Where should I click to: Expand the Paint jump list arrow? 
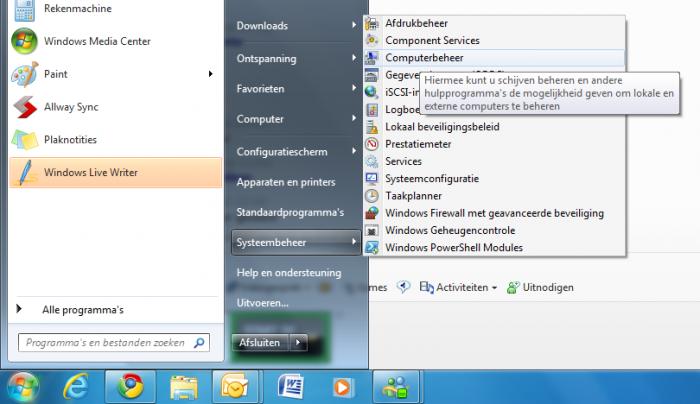(x=210, y=74)
